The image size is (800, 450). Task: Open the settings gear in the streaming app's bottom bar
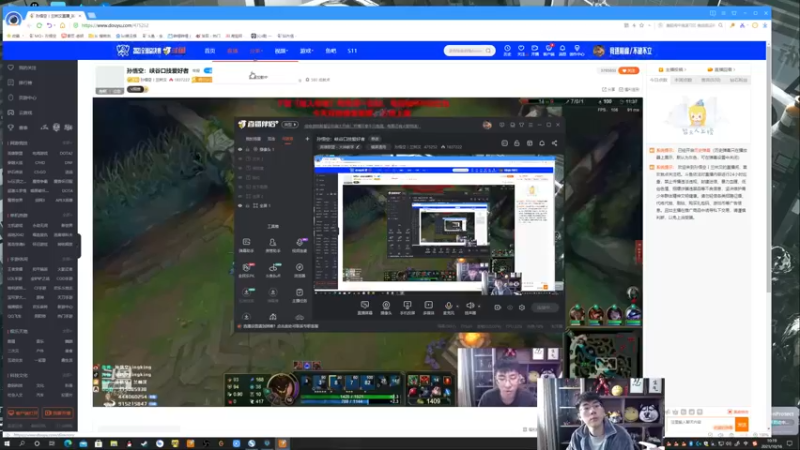(522, 308)
